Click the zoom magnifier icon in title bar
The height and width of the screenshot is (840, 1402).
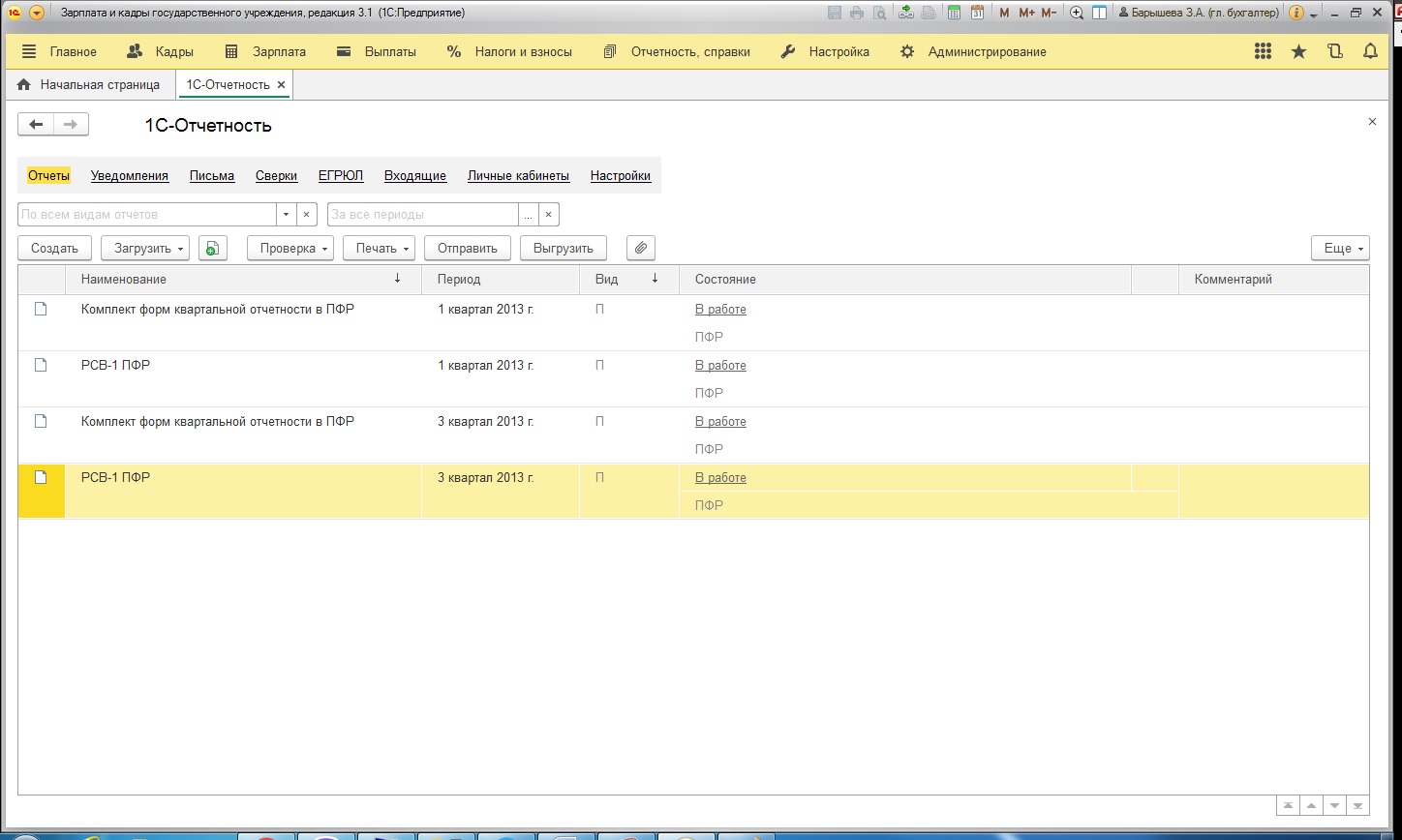(1076, 13)
